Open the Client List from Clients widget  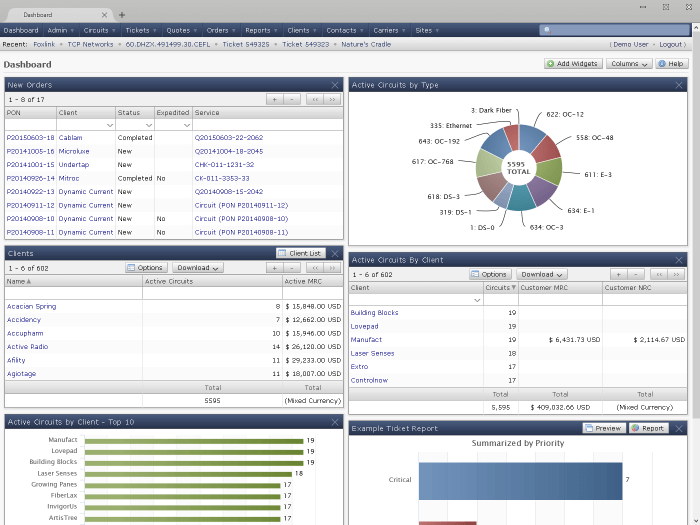coord(300,254)
